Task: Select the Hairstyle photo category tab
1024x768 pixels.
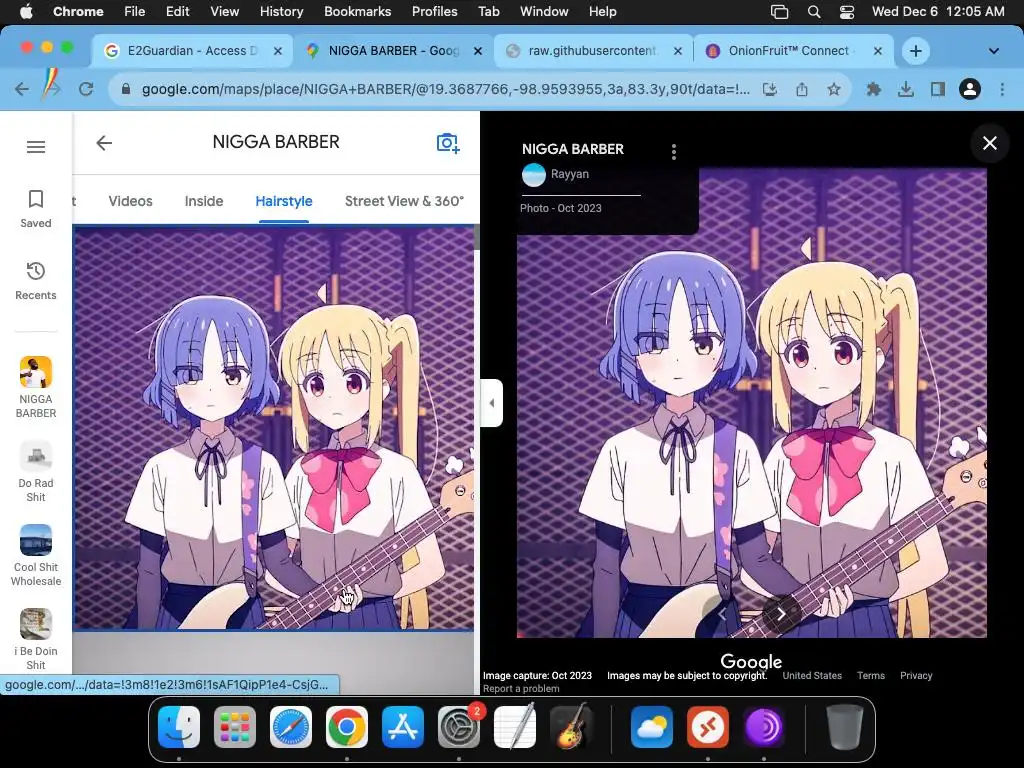Action: [x=283, y=201]
